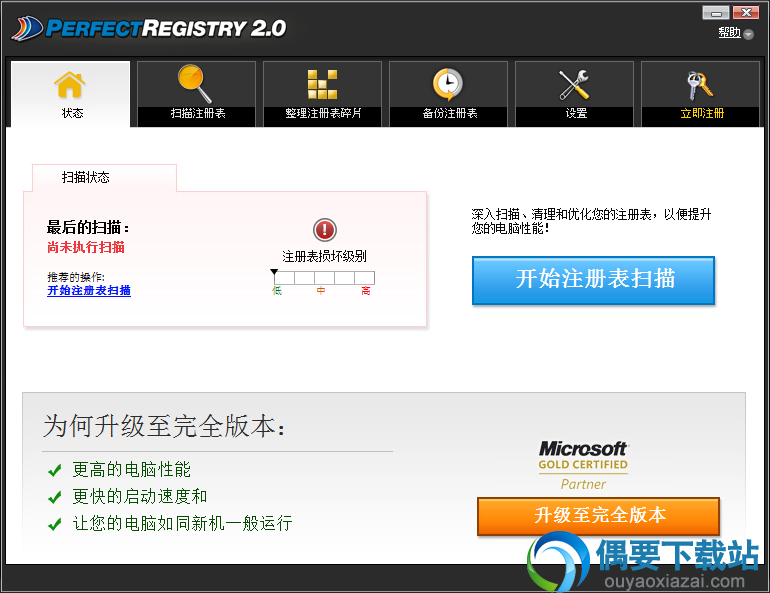Switch to 整理注册表碎片 tab label
Image resolution: width=770 pixels, height=593 pixels.
coord(323,113)
